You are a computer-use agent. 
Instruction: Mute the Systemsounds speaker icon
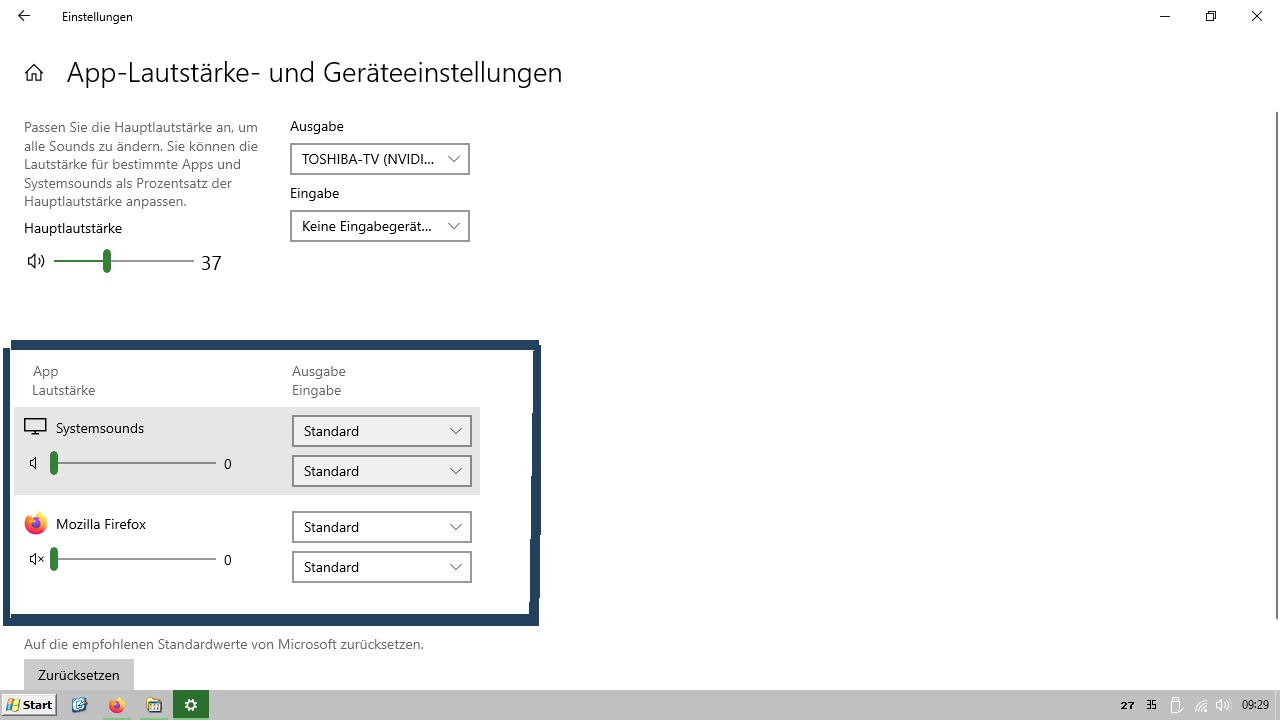pos(35,463)
